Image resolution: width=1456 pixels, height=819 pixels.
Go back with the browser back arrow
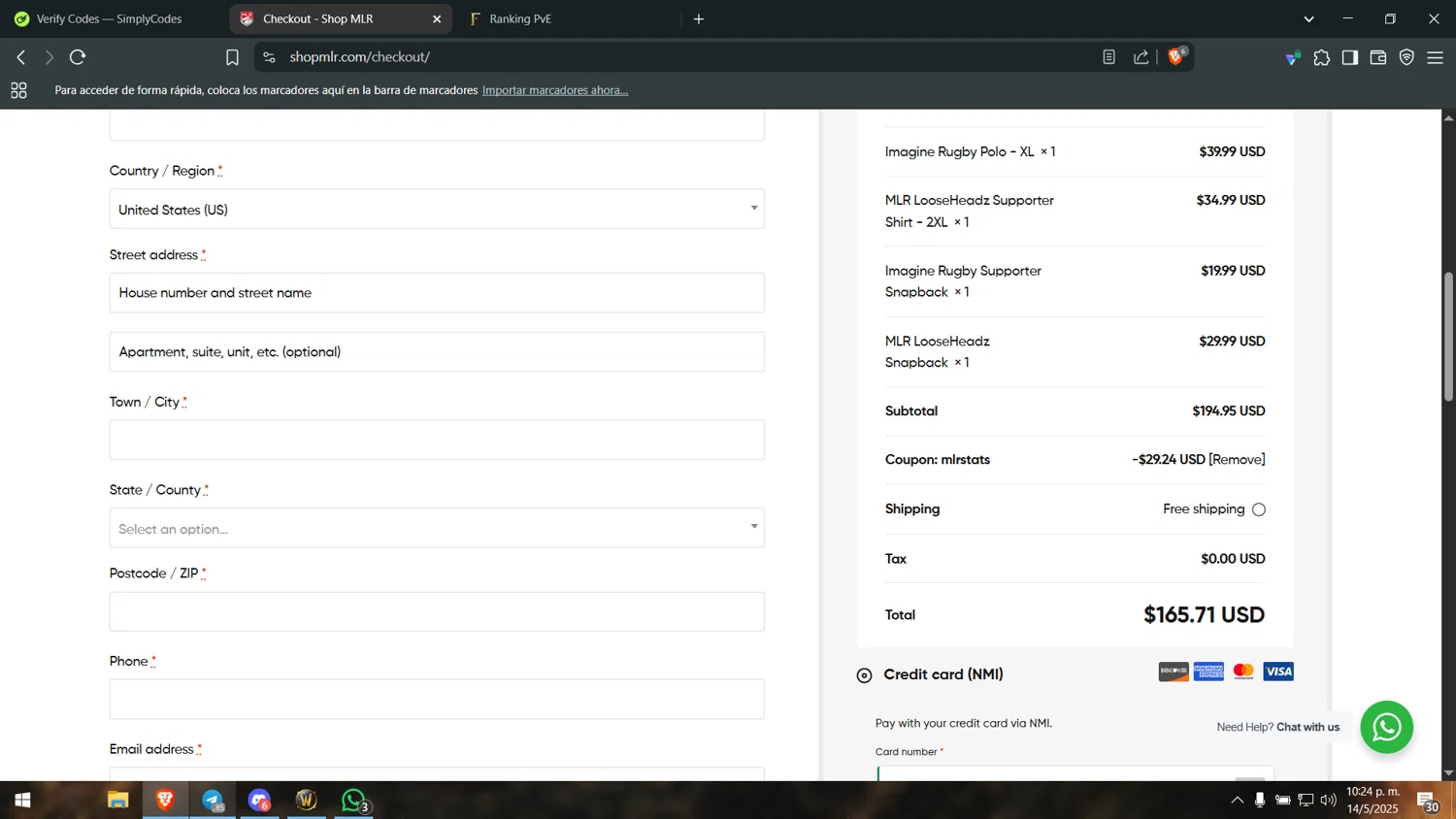tap(21, 57)
